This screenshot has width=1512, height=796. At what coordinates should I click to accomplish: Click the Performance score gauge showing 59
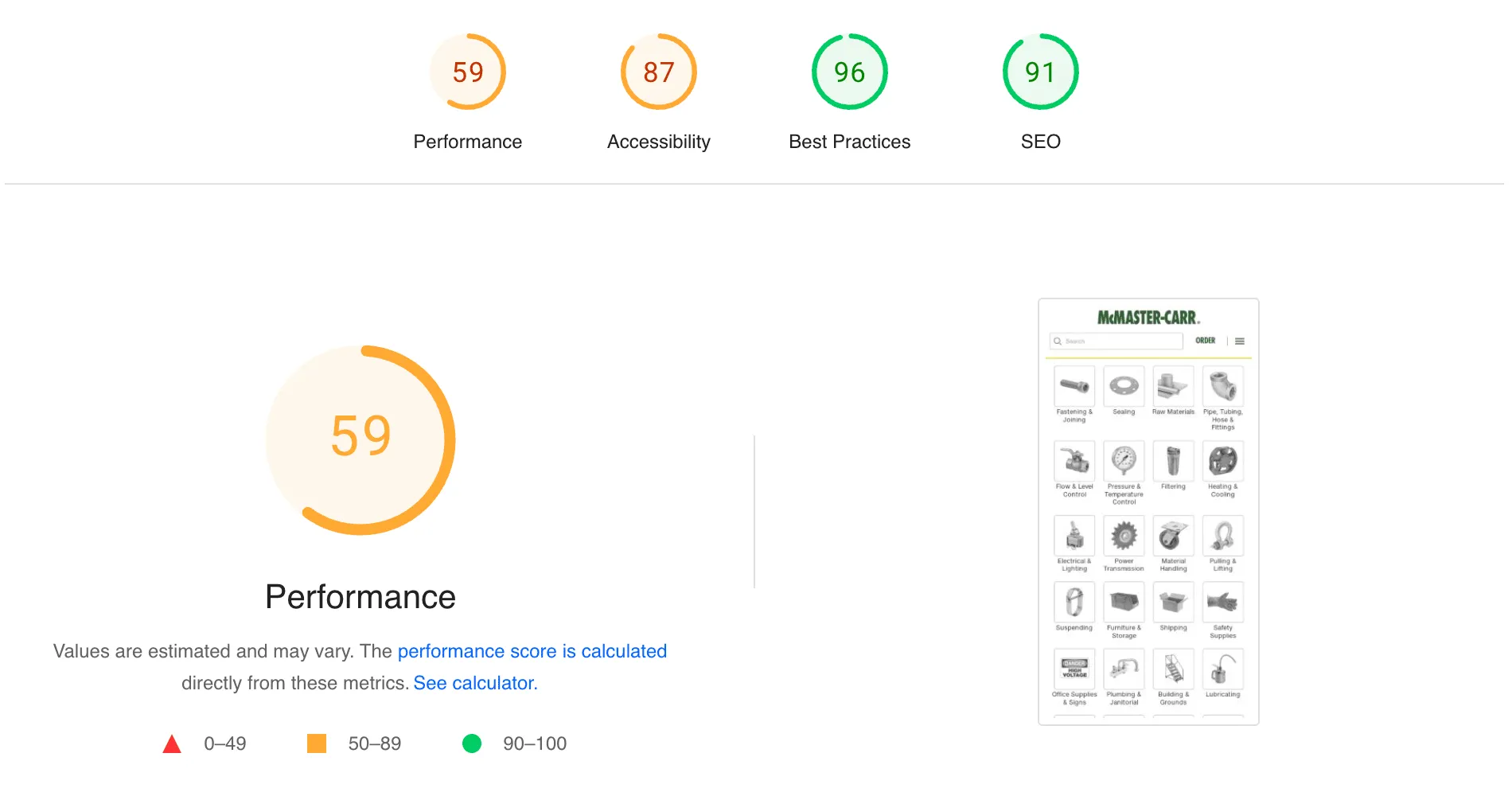point(468,72)
